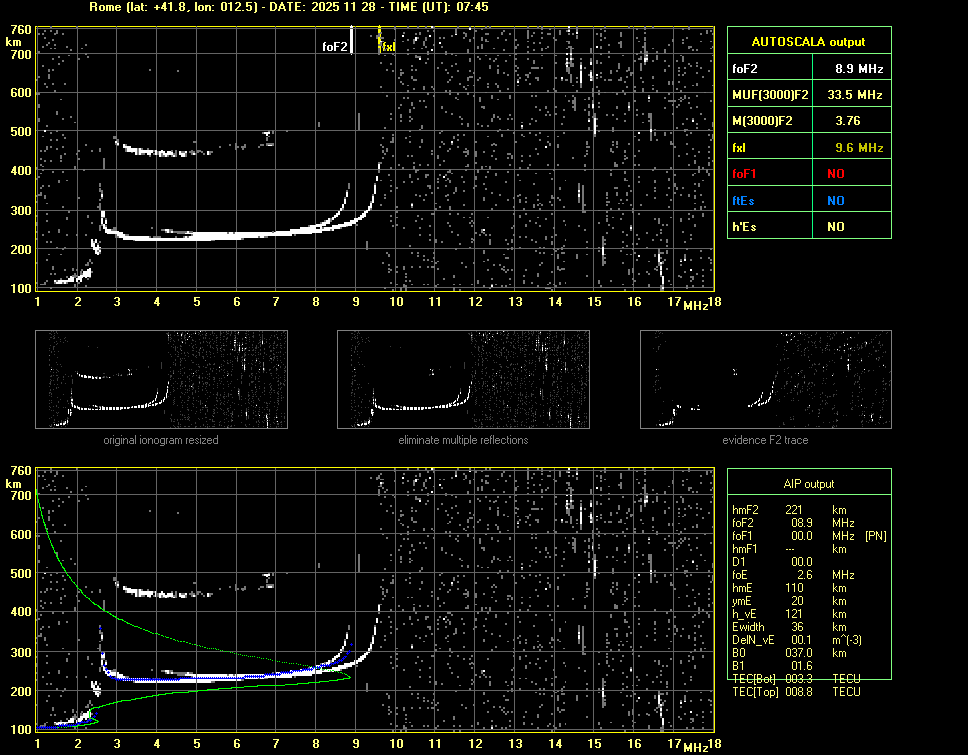
Task: Click the white foF2 marker label on upper ionogram
Action: click(335, 46)
